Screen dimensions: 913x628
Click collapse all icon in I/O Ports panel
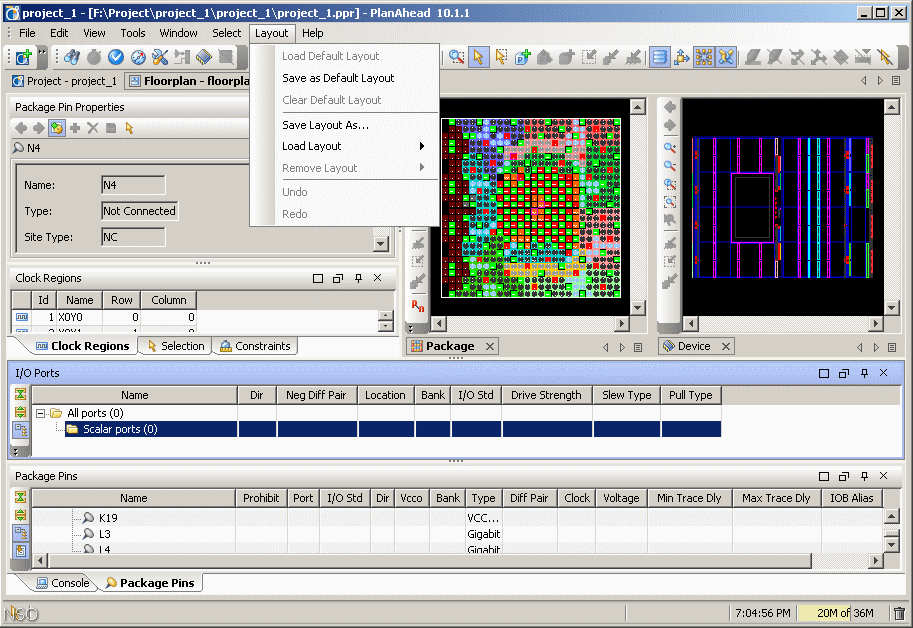(x=21, y=394)
